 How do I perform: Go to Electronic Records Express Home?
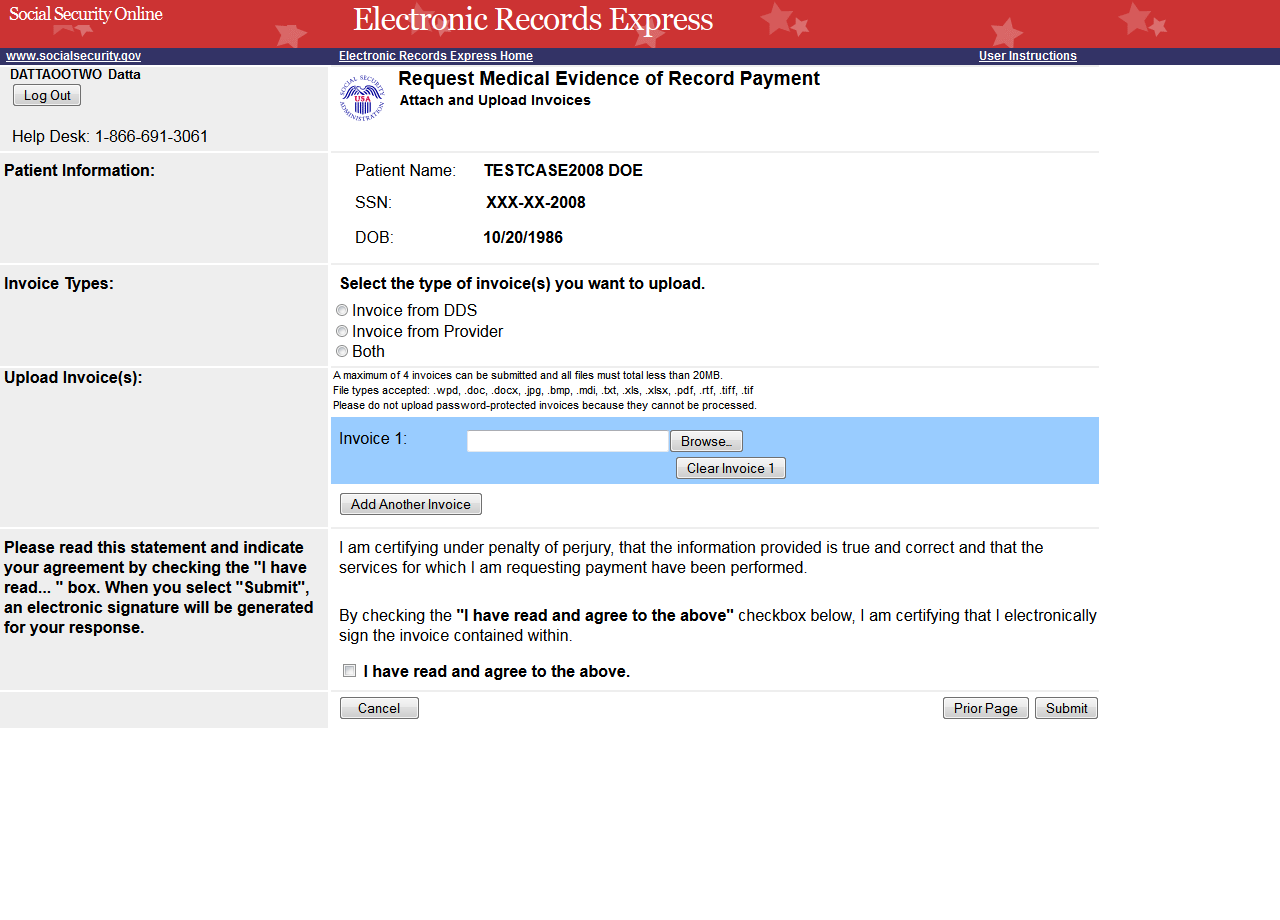pyautogui.click(x=435, y=56)
